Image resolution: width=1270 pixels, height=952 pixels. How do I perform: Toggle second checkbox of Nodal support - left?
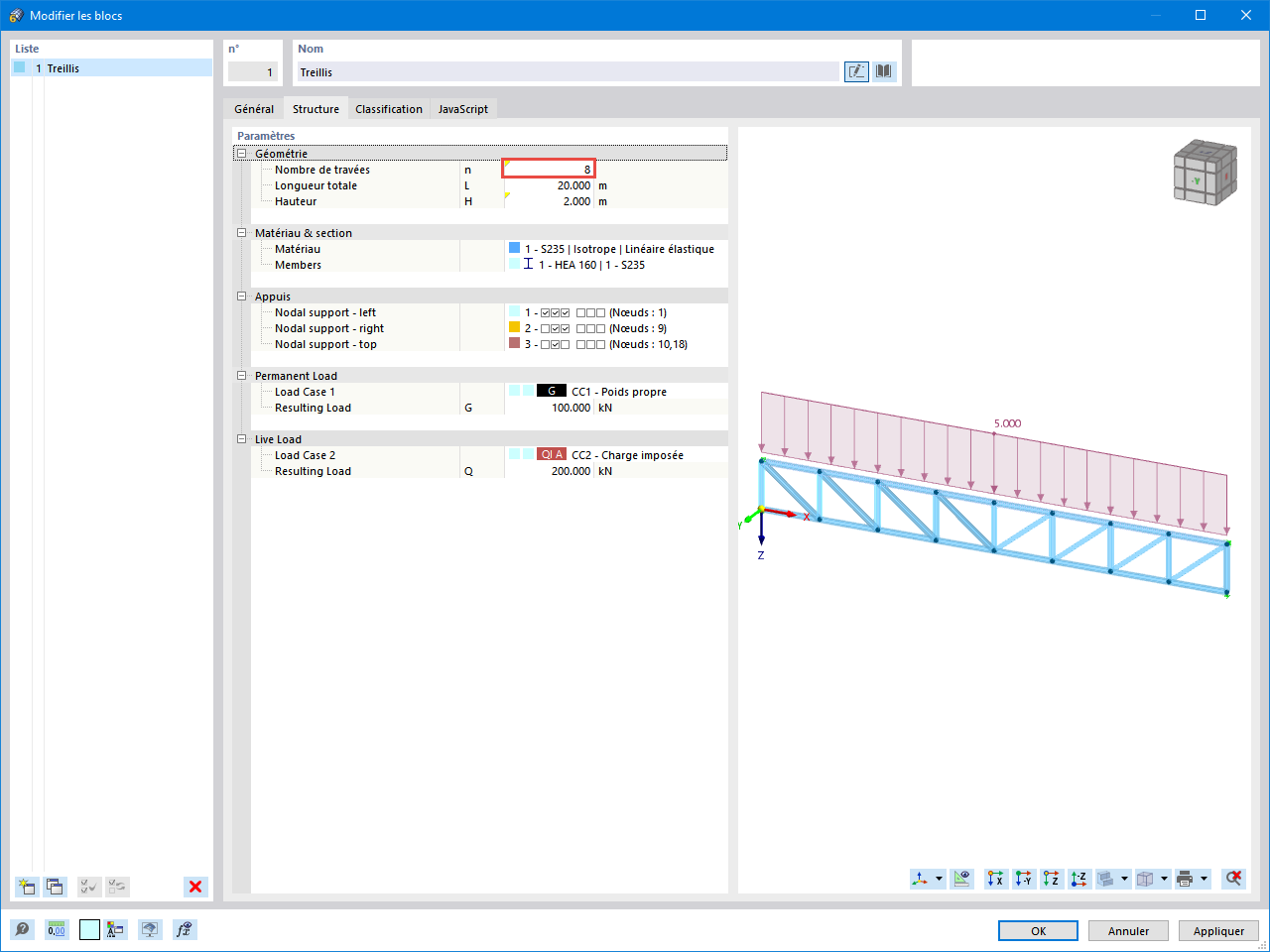[556, 313]
